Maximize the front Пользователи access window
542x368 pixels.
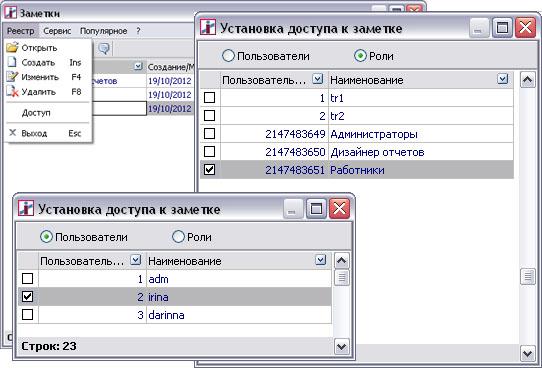(x=316, y=208)
